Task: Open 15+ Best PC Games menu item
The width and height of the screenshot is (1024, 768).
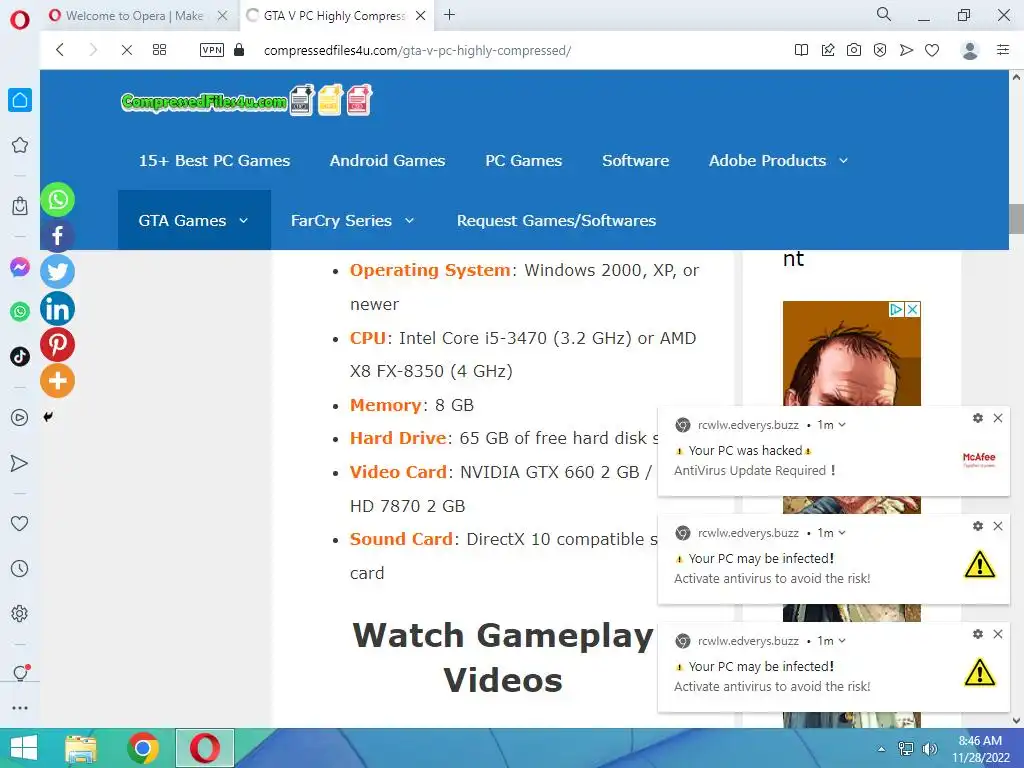Action: pos(214,161)
